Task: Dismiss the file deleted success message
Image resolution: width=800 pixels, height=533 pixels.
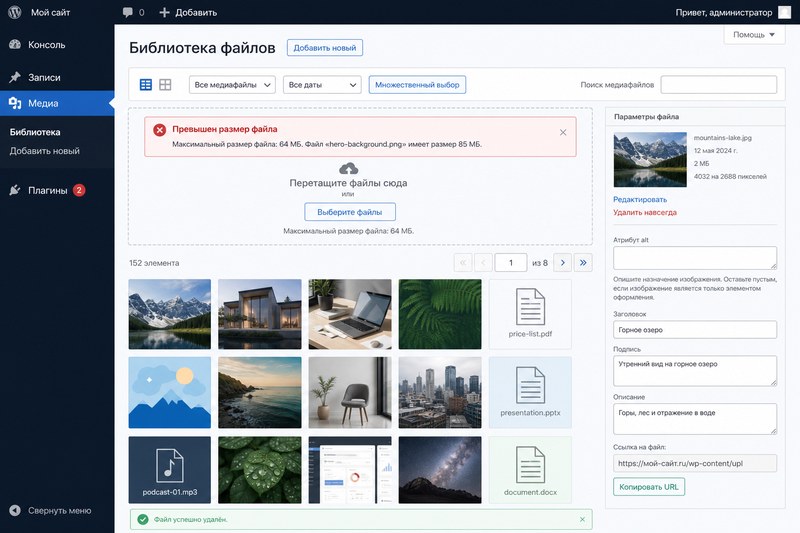Action: pos(582,519)
